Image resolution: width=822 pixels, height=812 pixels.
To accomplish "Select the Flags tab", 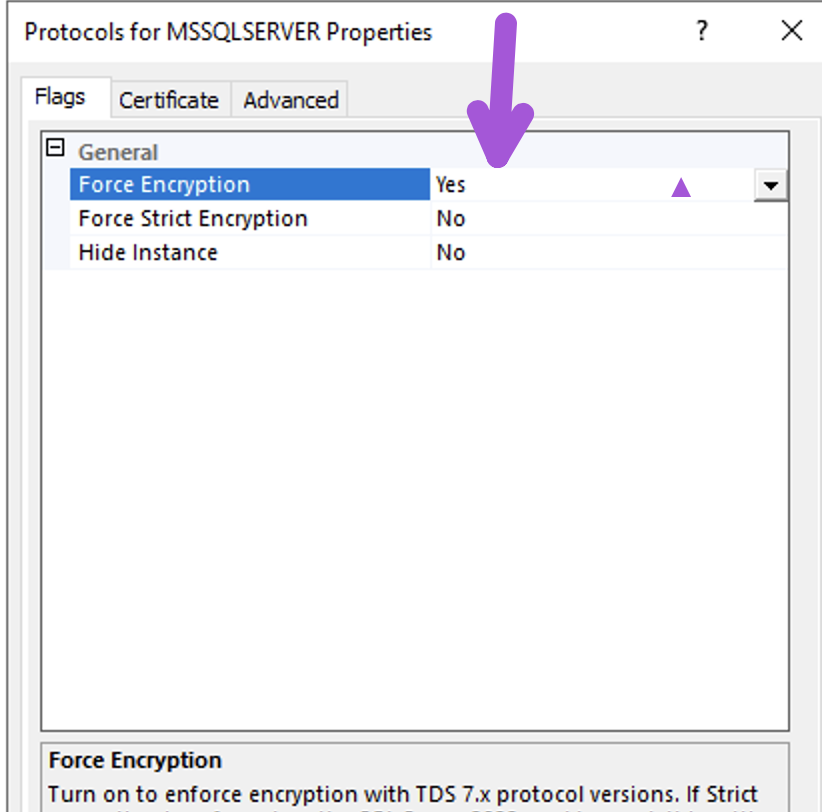I will 60,97.
